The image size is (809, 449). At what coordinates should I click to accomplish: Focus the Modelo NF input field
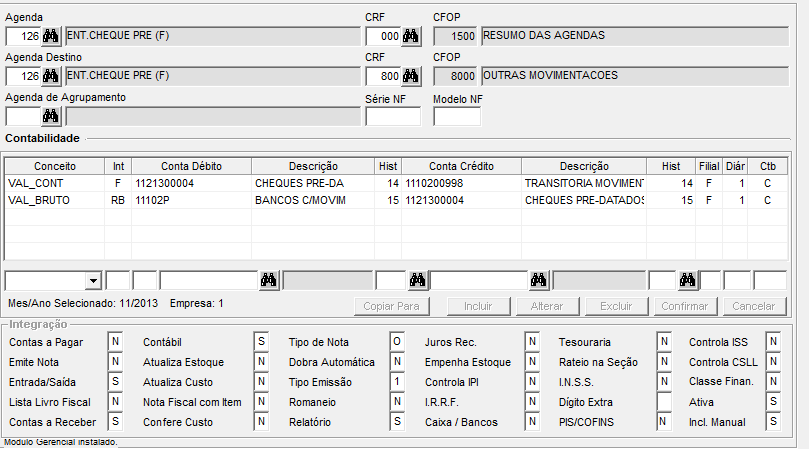click(457, 116)
